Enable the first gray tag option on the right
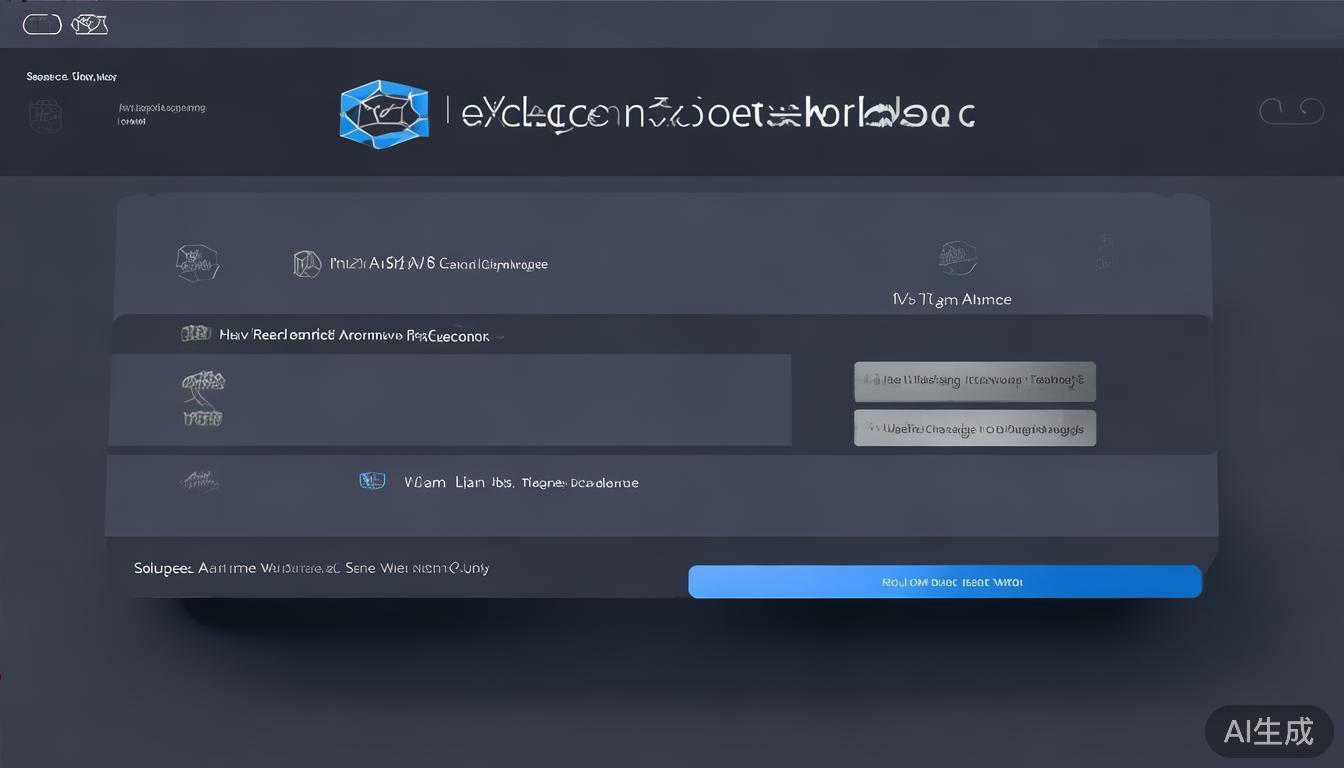Viewport: 1344px width, 768px height. click(x=974, y=381)
